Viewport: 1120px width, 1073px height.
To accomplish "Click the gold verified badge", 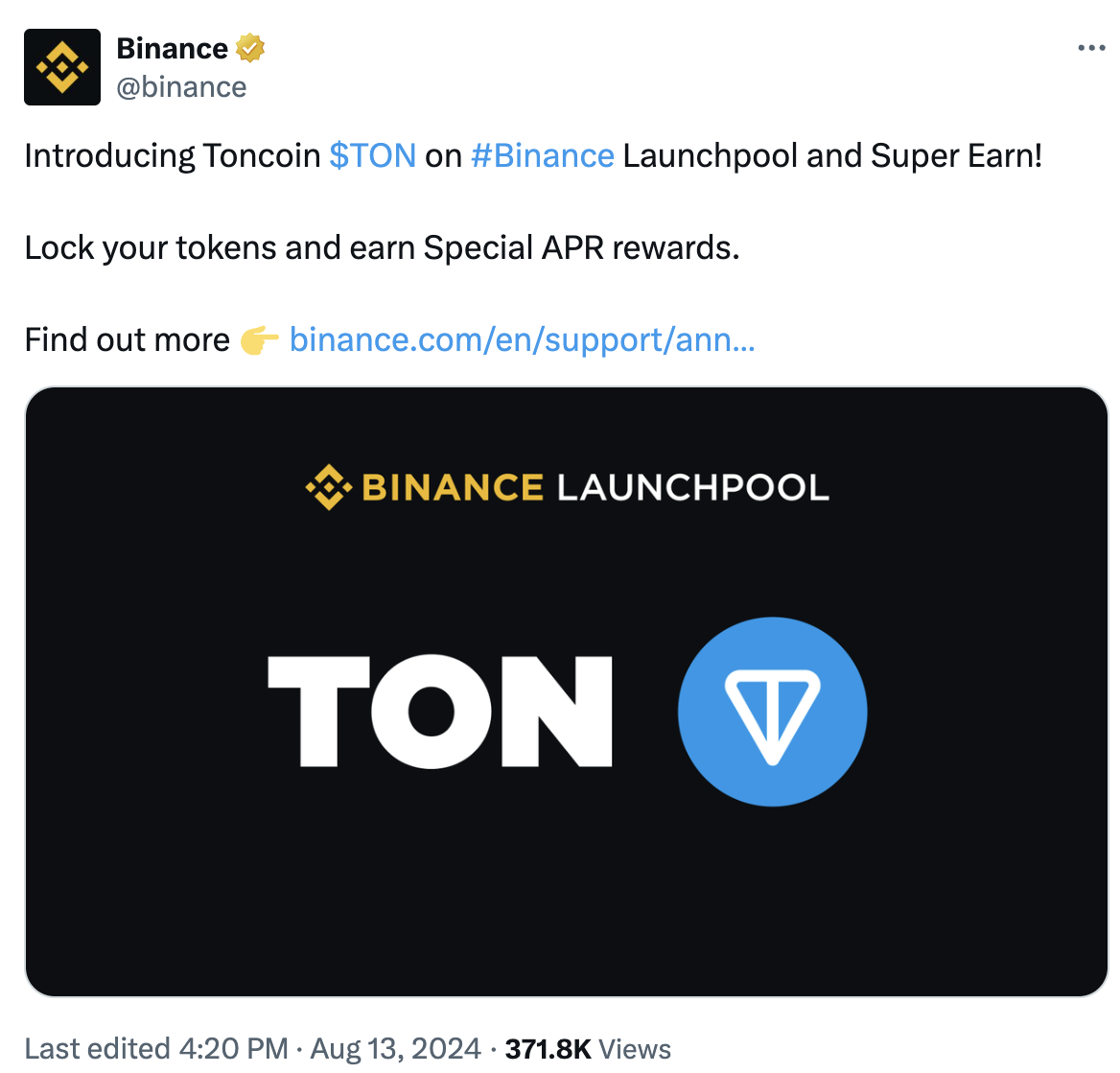I will tap(250, 48).
